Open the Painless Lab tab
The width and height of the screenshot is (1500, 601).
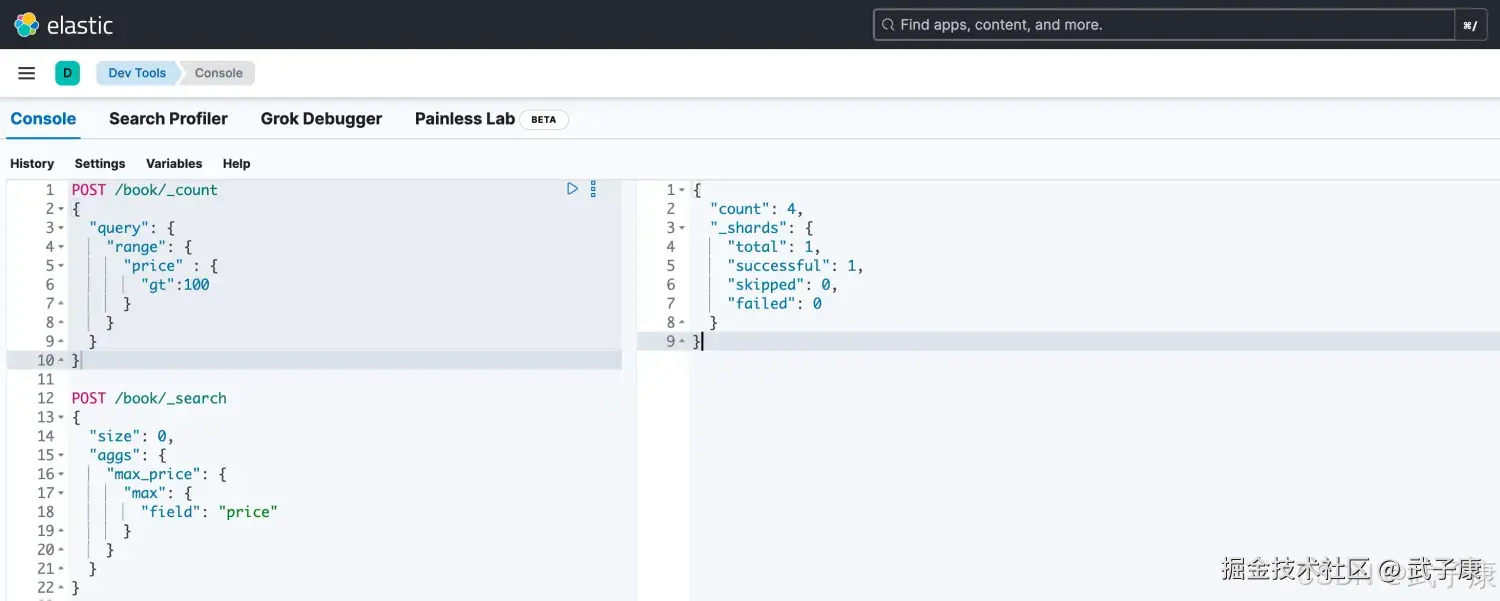(464, 119)
